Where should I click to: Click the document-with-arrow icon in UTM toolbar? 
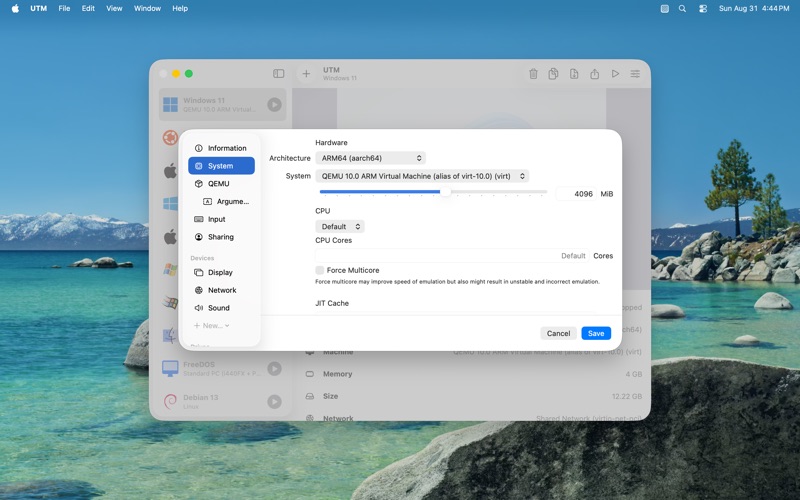click(x=574, y=74)
